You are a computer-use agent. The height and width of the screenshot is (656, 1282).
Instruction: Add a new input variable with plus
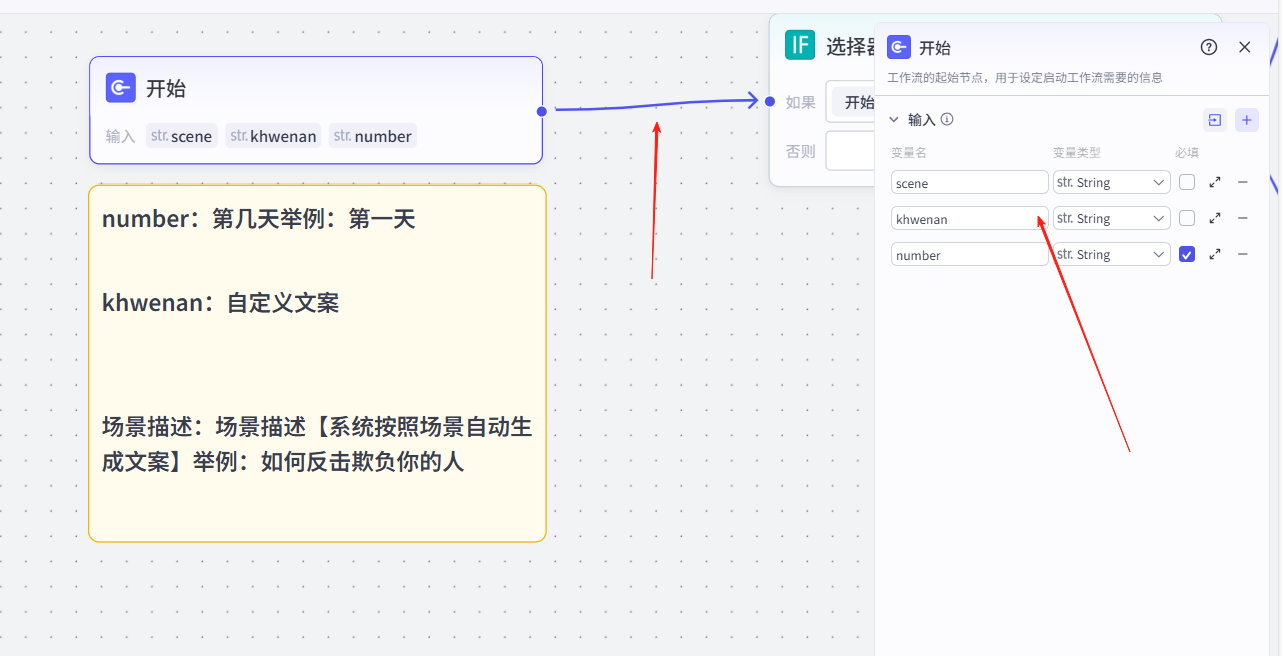coord(1246,120)
